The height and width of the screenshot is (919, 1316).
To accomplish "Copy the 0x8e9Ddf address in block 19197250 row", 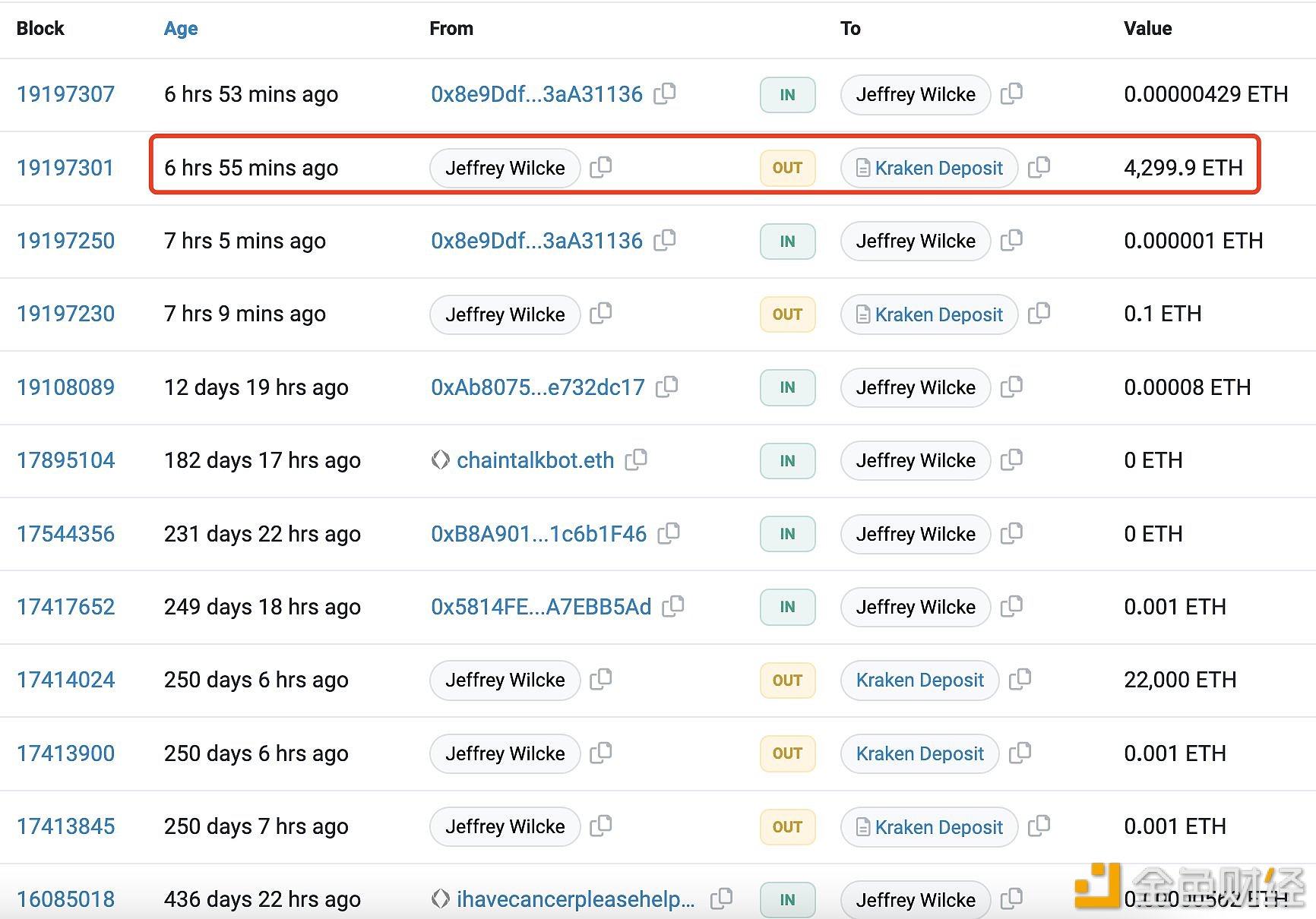I will pos(665,240).
